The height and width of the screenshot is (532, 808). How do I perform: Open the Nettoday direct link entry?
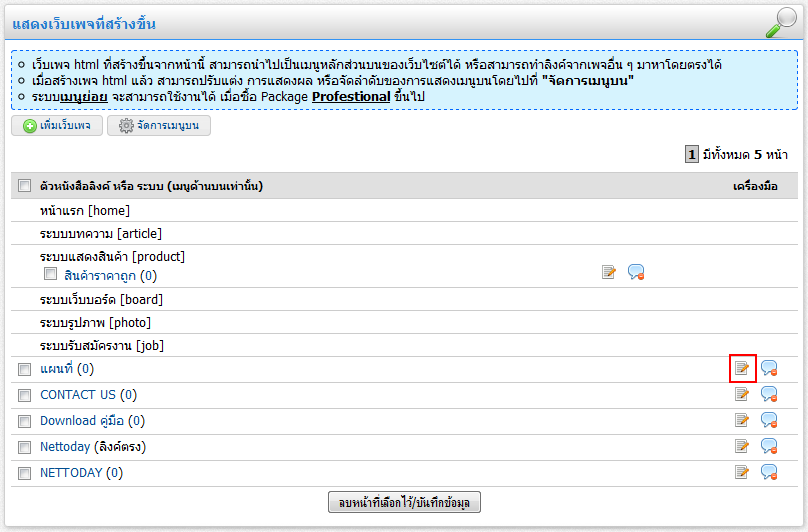[65, 447]
